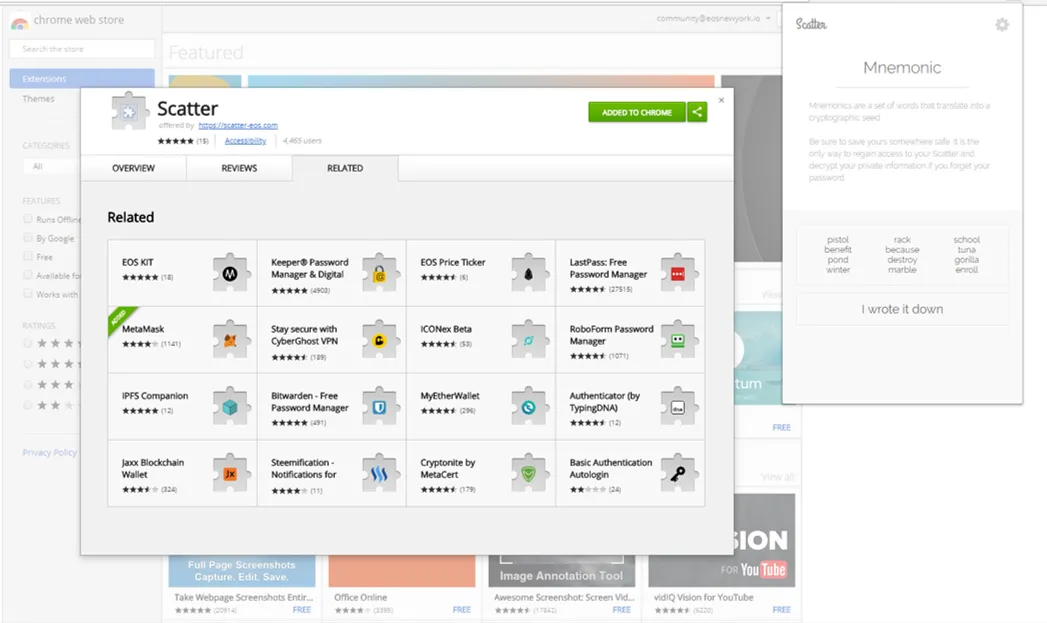This screenshot has width=1047, height=623.
Task: Click the Bitwarden shield icon
Action: (x=379, y=407)
